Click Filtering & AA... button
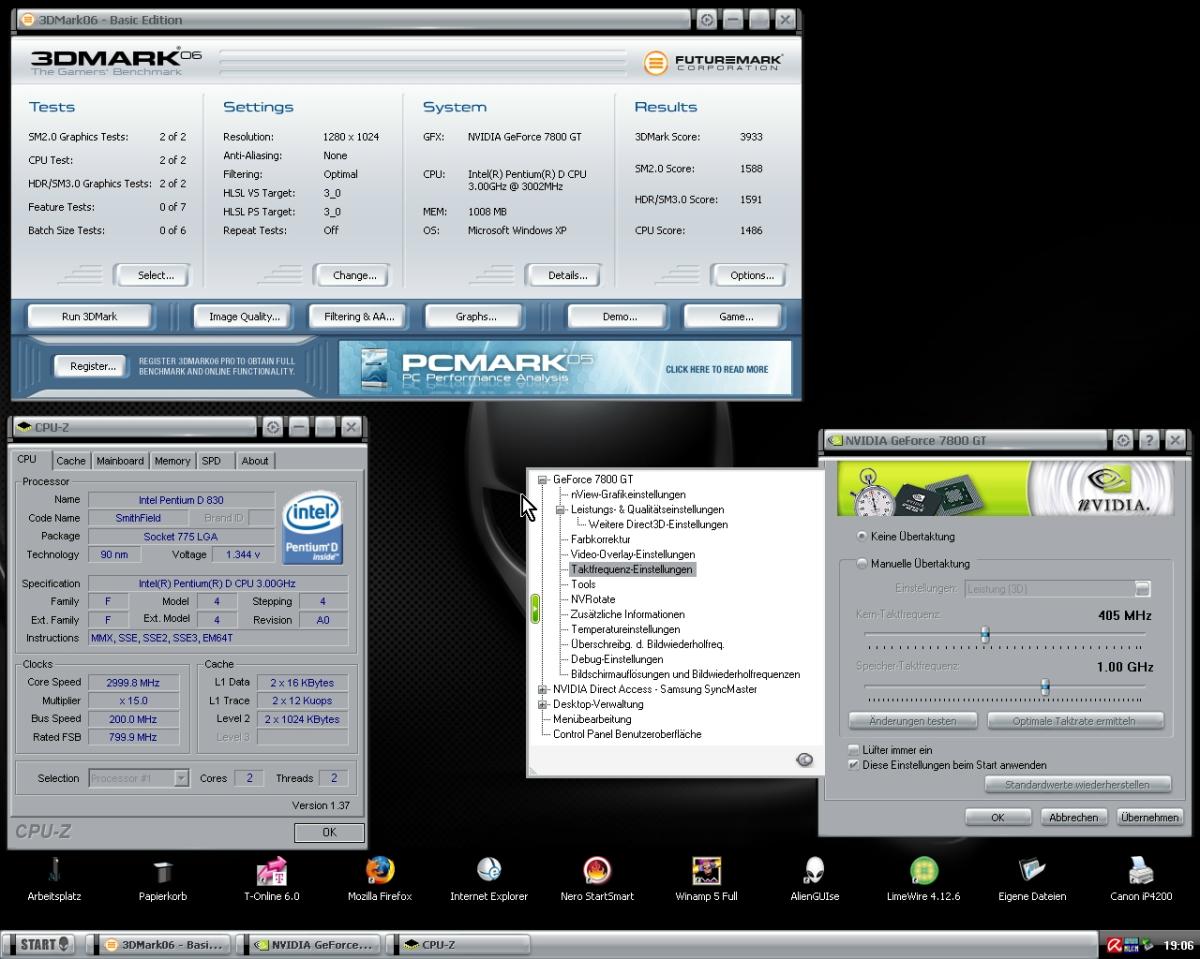This screenshot has height=959, width=1200. click(359, 317)
